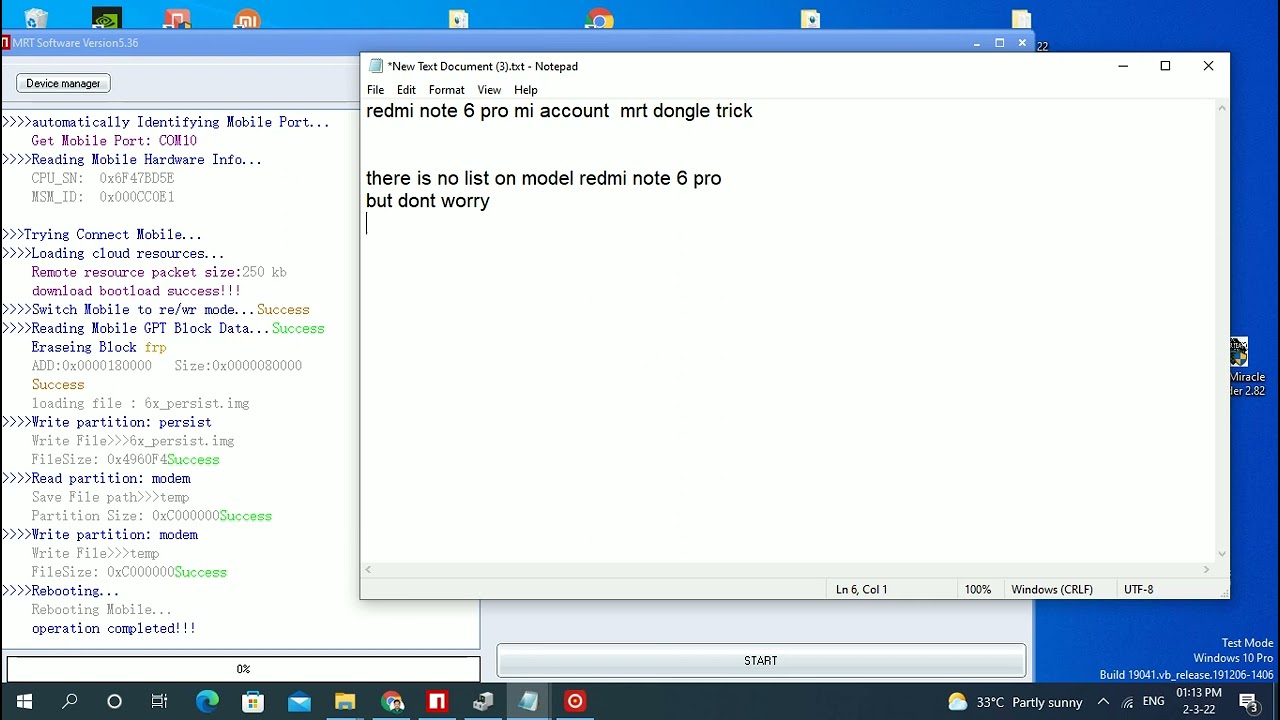The image size is (1280, 720).
Task: Open File Explorer from taskbar
Action: point(345,702)
